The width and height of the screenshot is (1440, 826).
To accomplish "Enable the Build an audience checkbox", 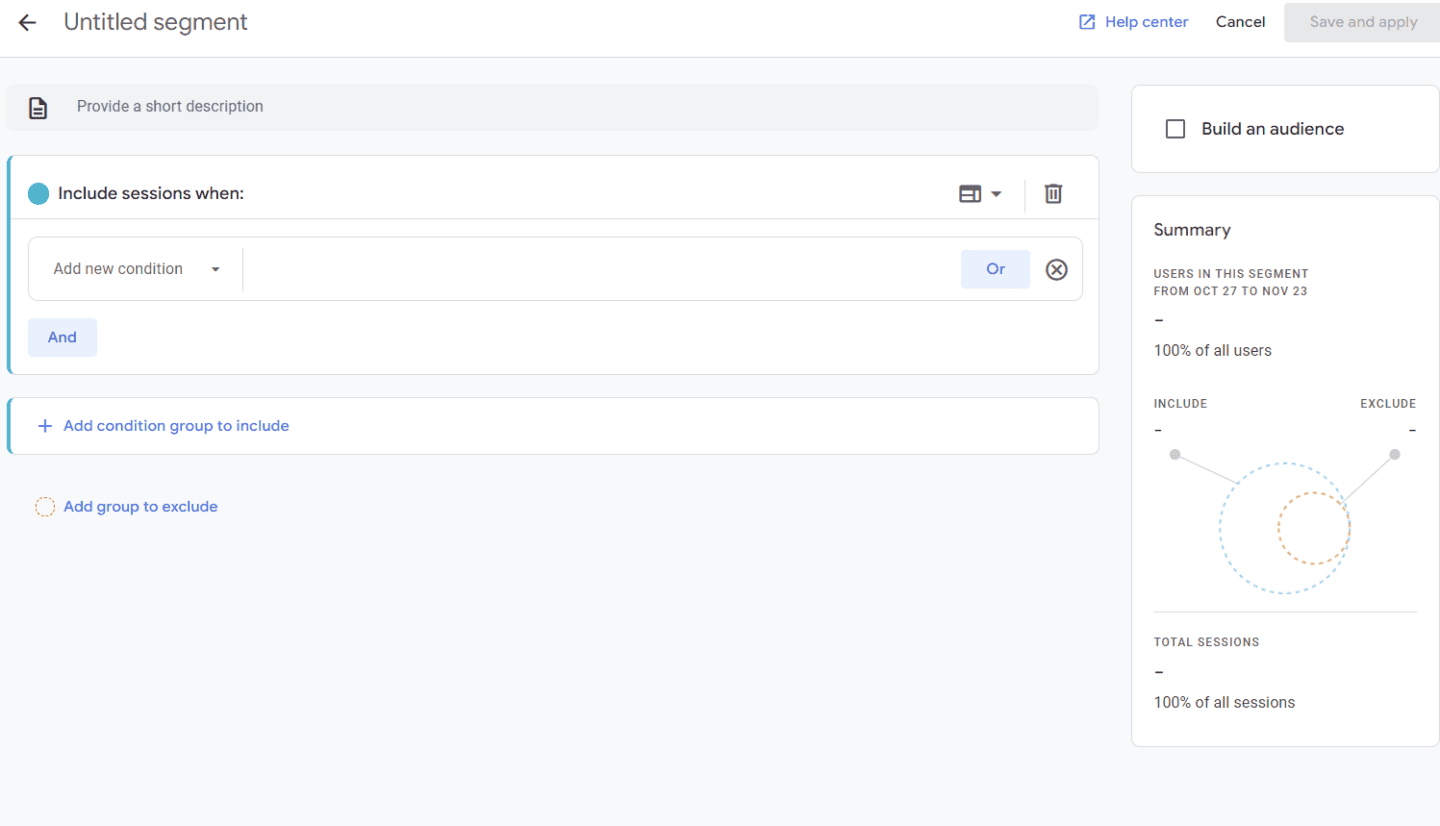I will (1175, 128).
